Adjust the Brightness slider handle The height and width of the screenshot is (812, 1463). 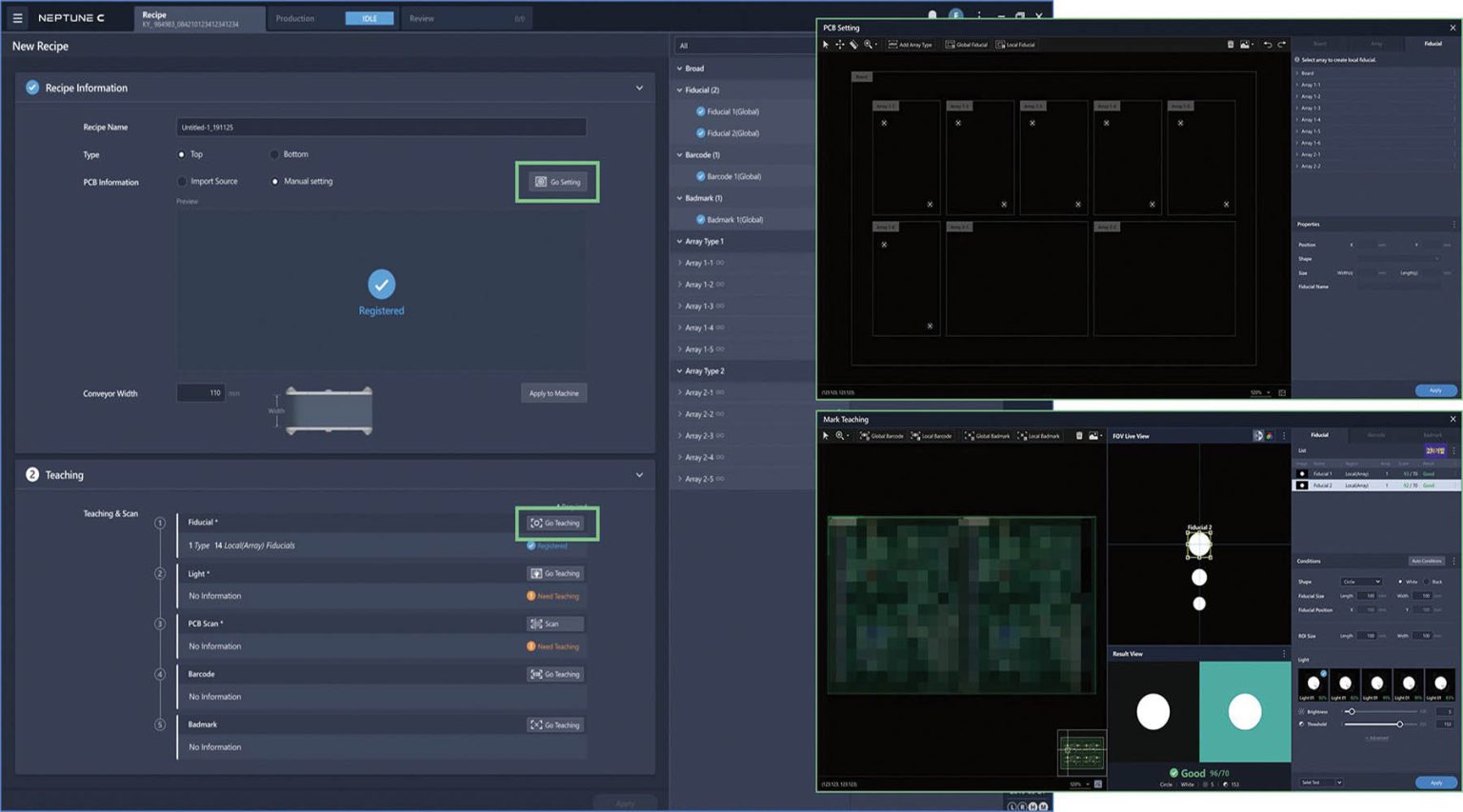[1351, 711]
